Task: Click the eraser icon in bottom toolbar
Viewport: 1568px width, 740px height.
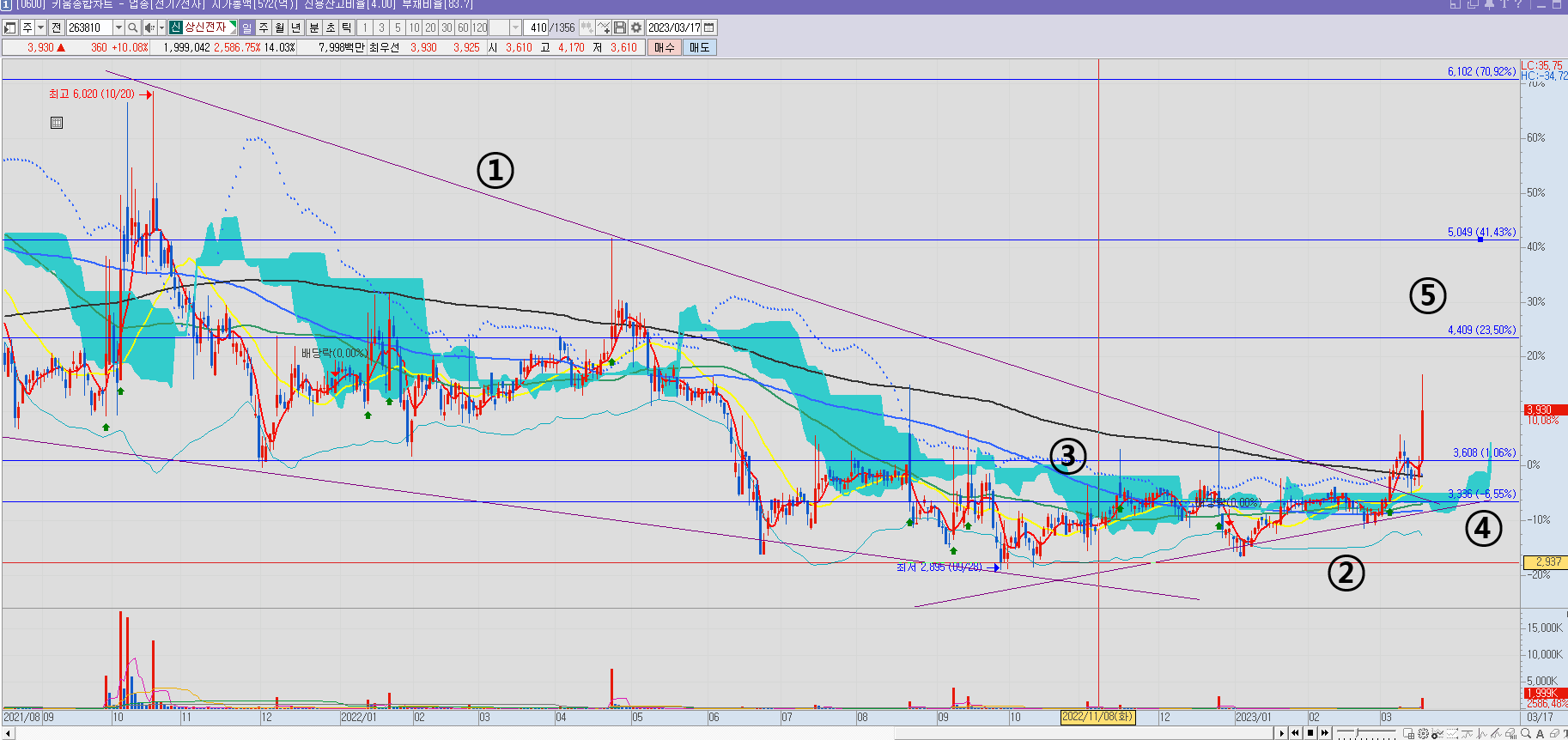Action: [1553, 733]
